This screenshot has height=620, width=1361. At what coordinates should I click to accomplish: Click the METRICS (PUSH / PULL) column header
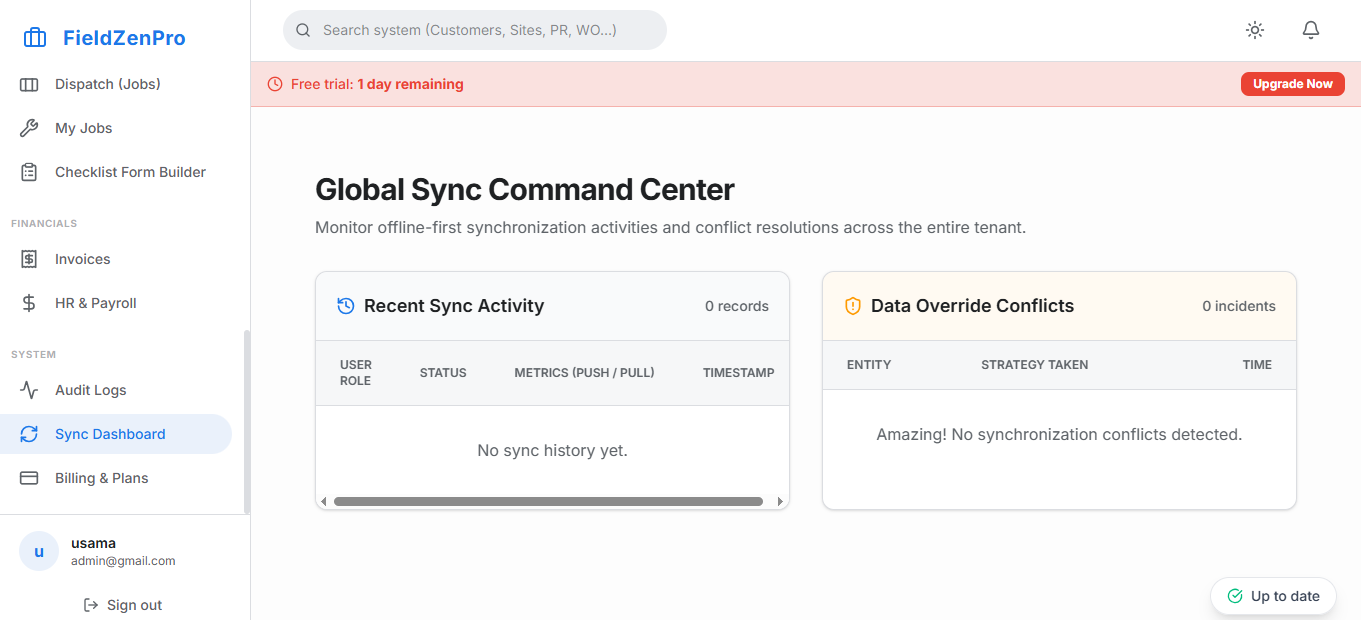pos(584,373)
